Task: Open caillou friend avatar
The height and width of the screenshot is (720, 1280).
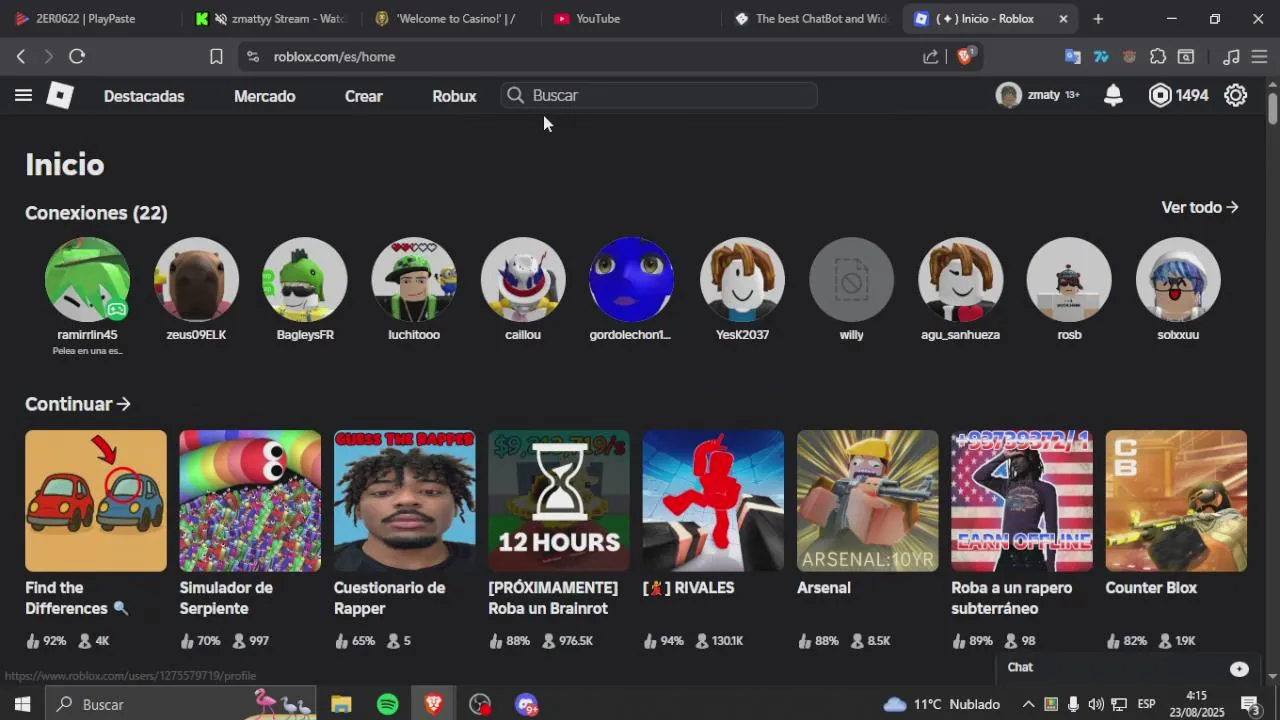Action: tap(523, 280)
